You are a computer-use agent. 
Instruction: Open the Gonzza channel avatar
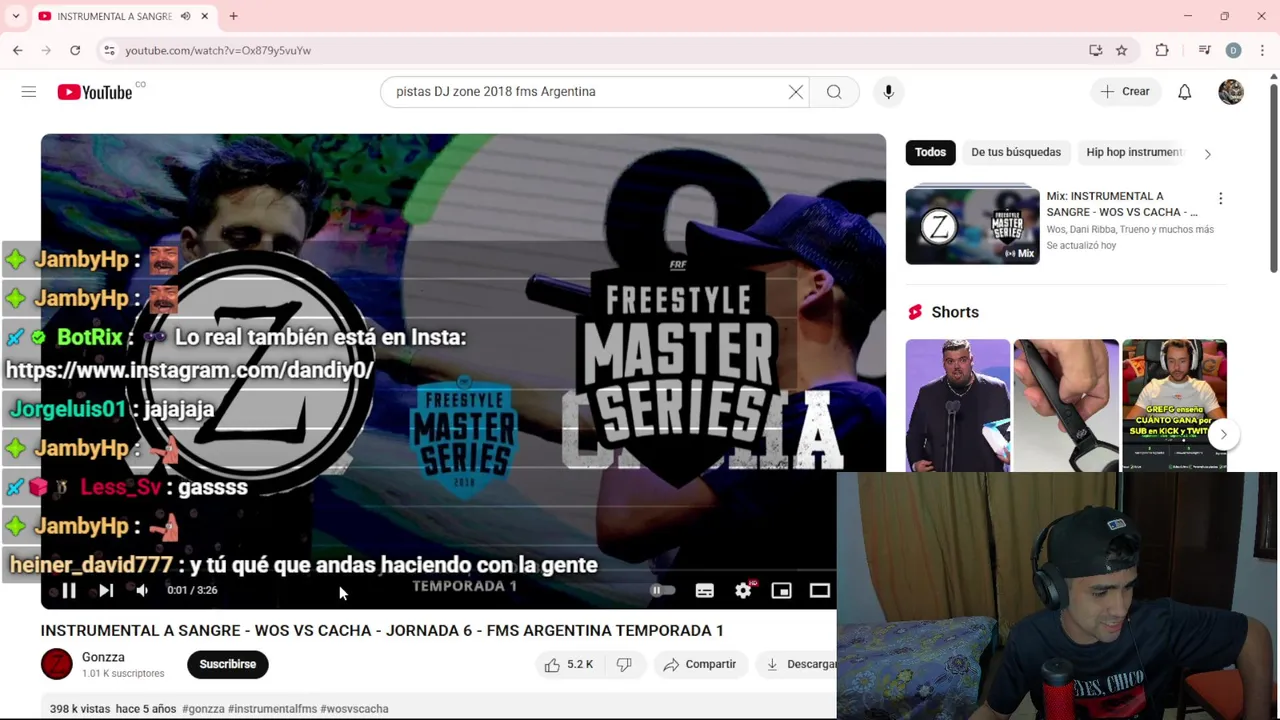pyautogui.click(x=57, y=664)
